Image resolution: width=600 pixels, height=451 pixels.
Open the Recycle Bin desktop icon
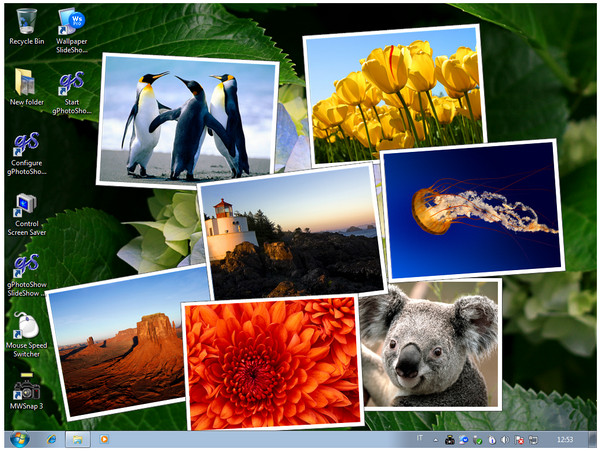pyautogui.click(x=26, y=22)
